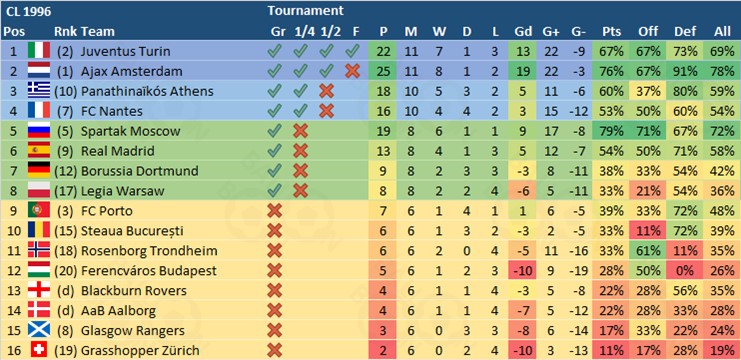This screenshot has width=741, height=360.
Task: Click the Norway flag for Rosenborg Trondheim
Action: pyautogui.click(x=39, y=250)
